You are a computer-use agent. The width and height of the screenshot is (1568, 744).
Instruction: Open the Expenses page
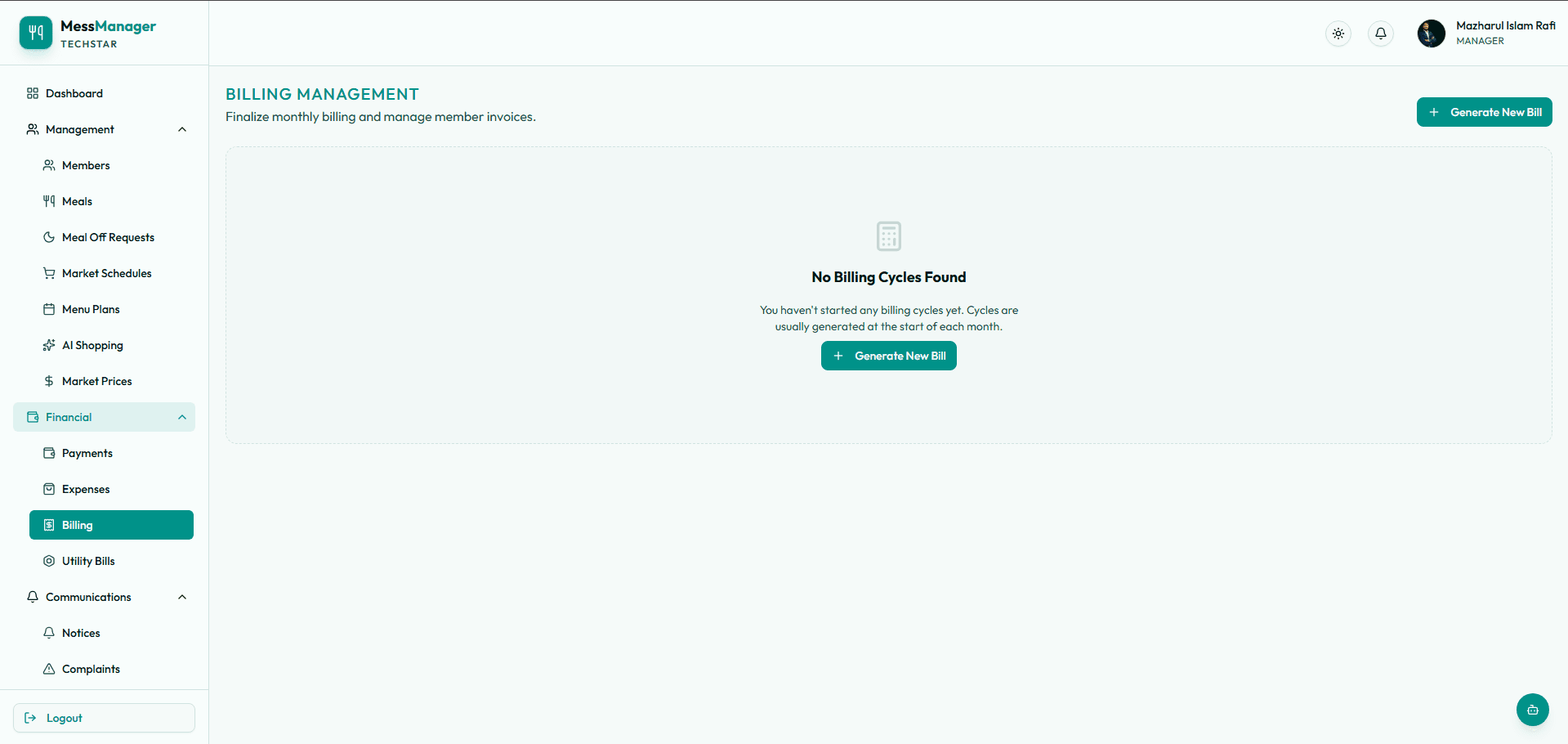pos(111,489)
